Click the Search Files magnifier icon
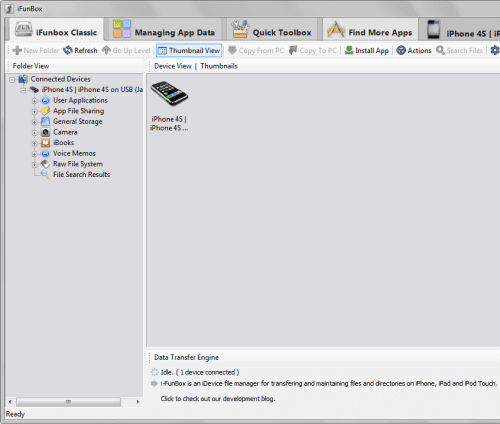This screenshot has width=500, height=424. pyautogui.click(x=440, y=50)
